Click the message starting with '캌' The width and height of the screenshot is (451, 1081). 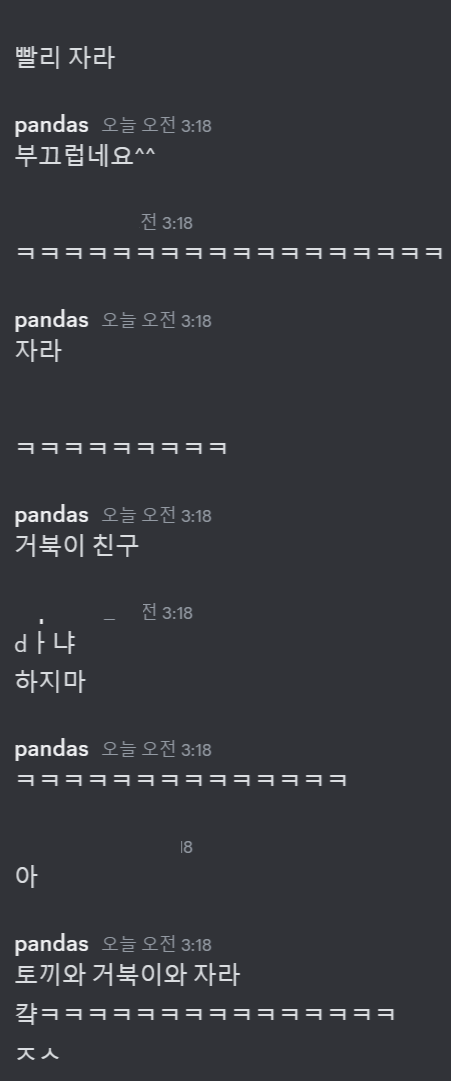tap(205, 1013)
